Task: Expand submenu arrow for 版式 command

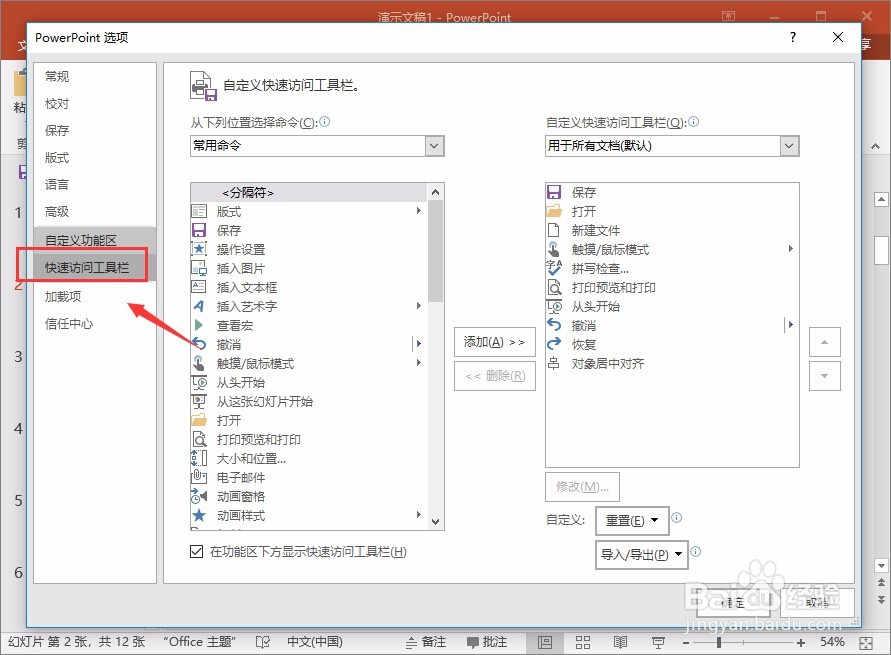Action: point(418,211)
